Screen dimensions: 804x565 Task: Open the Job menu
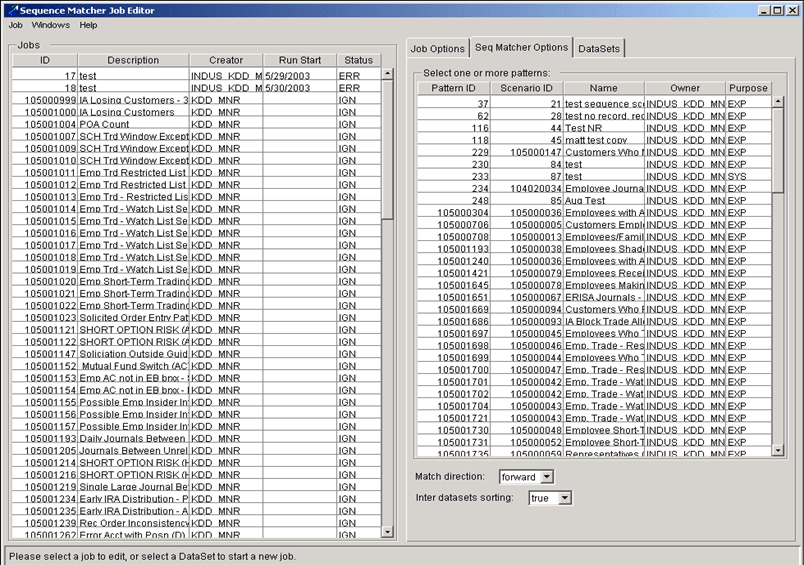click(15, 25)
